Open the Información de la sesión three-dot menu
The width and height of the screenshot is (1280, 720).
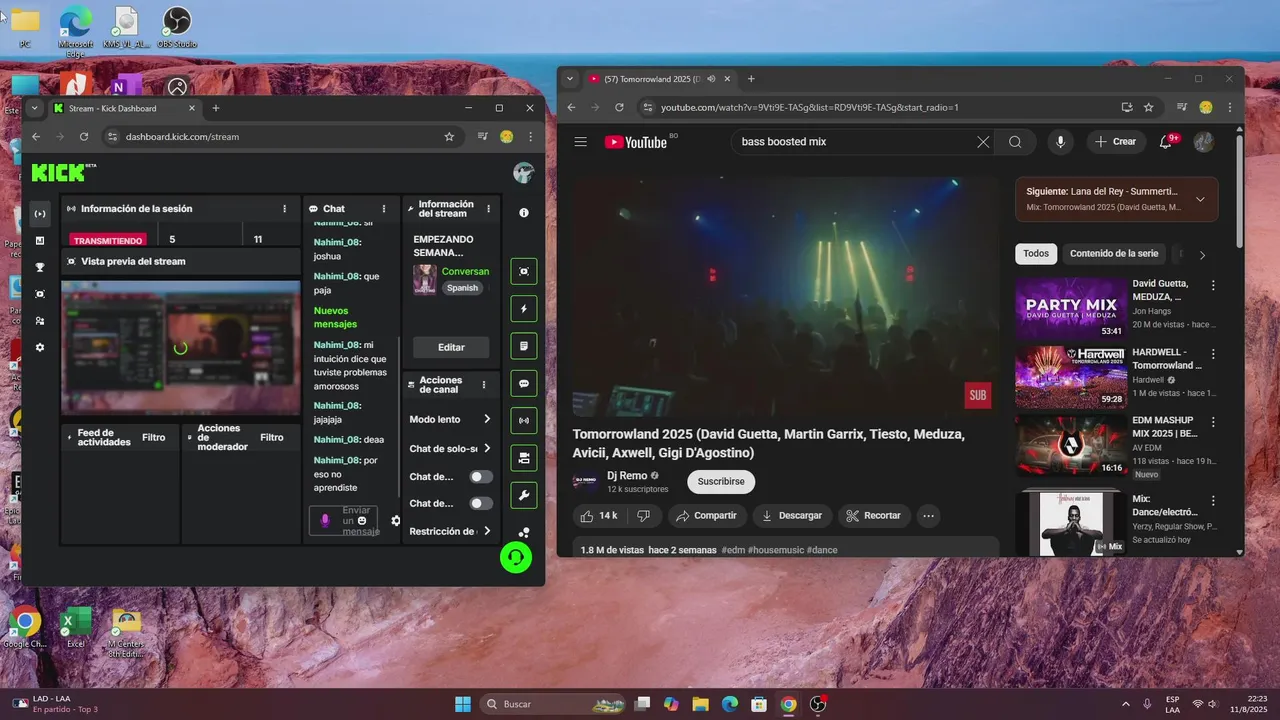(285, 209)
